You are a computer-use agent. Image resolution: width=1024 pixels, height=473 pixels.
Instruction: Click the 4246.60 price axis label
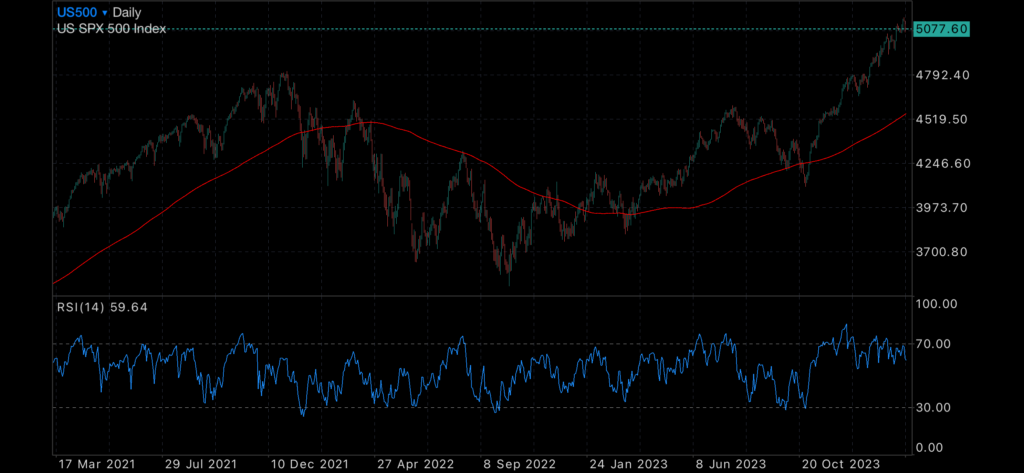tap(942, 163)
